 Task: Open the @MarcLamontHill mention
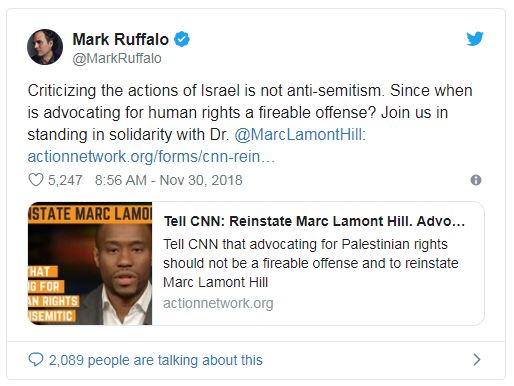click(300, 135)
